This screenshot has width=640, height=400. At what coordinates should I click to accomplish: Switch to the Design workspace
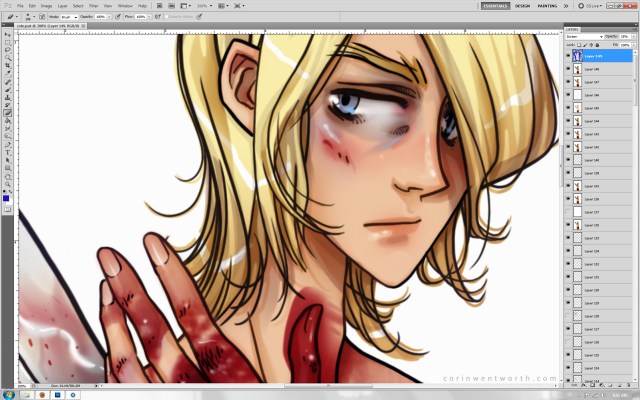click(522, 6)
